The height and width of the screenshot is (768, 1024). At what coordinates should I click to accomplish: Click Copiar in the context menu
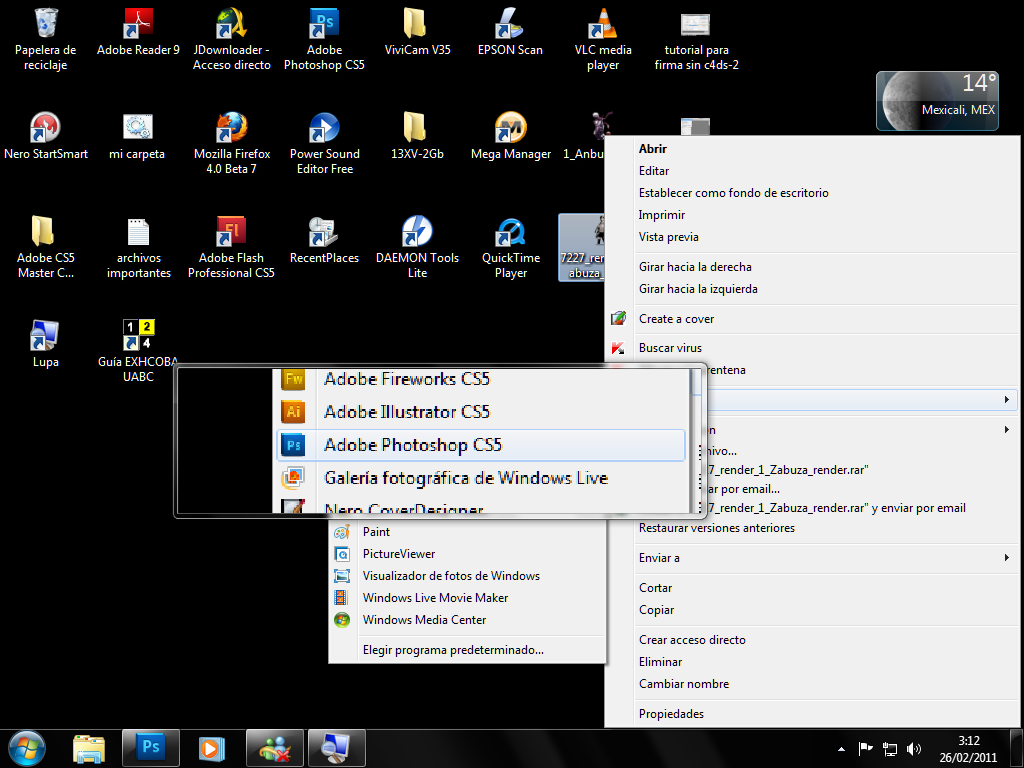[x=812, y=610]
